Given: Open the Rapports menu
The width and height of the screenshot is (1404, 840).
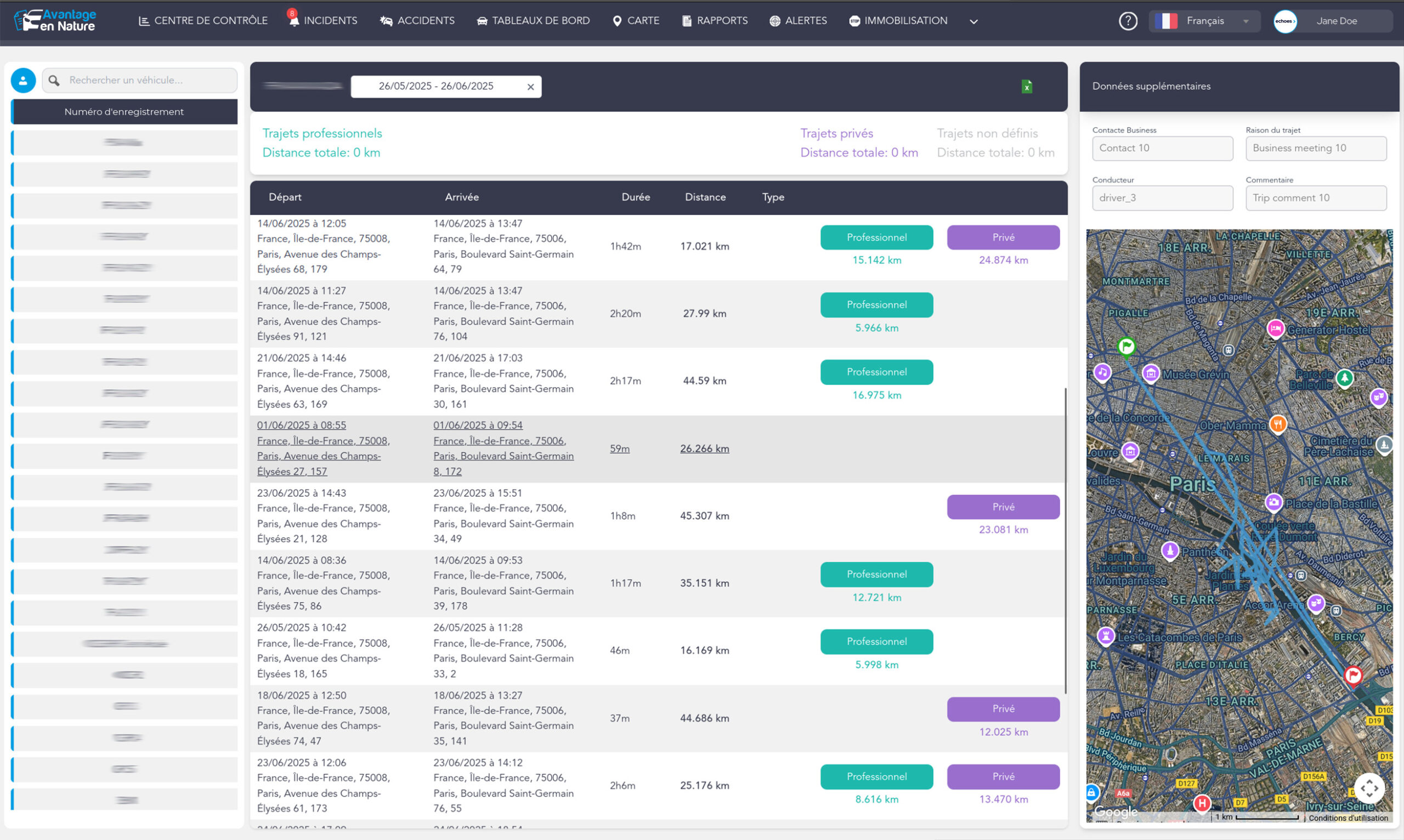Looking at the screenshot, I should click(x=715, y=20).
